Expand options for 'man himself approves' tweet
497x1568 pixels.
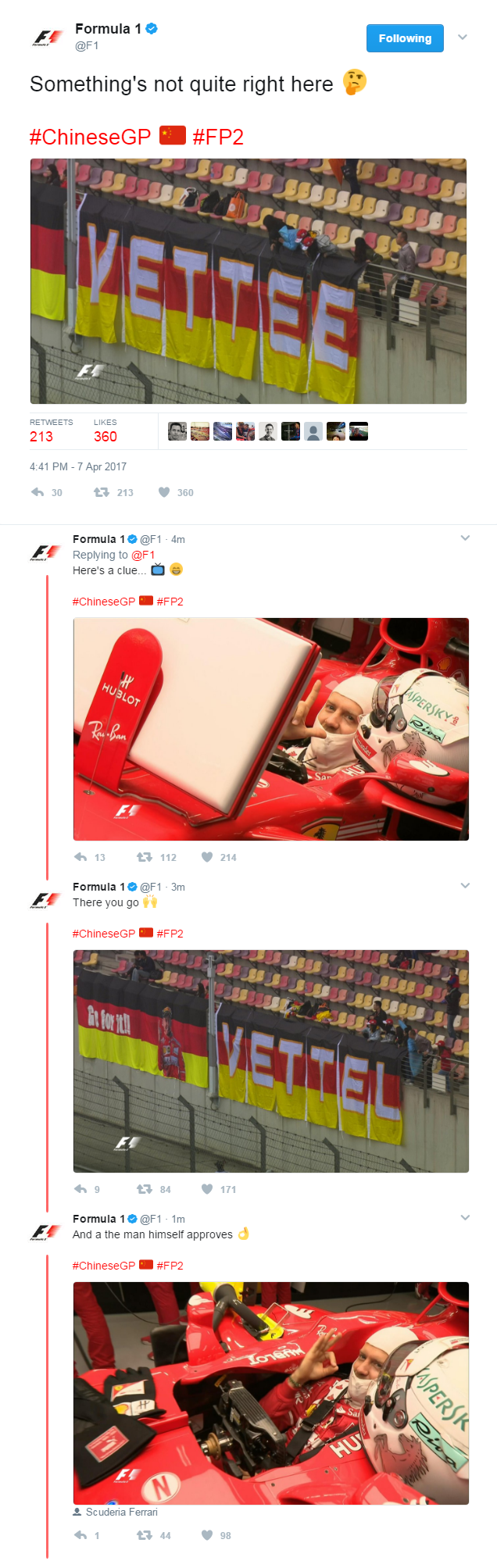465,1217
